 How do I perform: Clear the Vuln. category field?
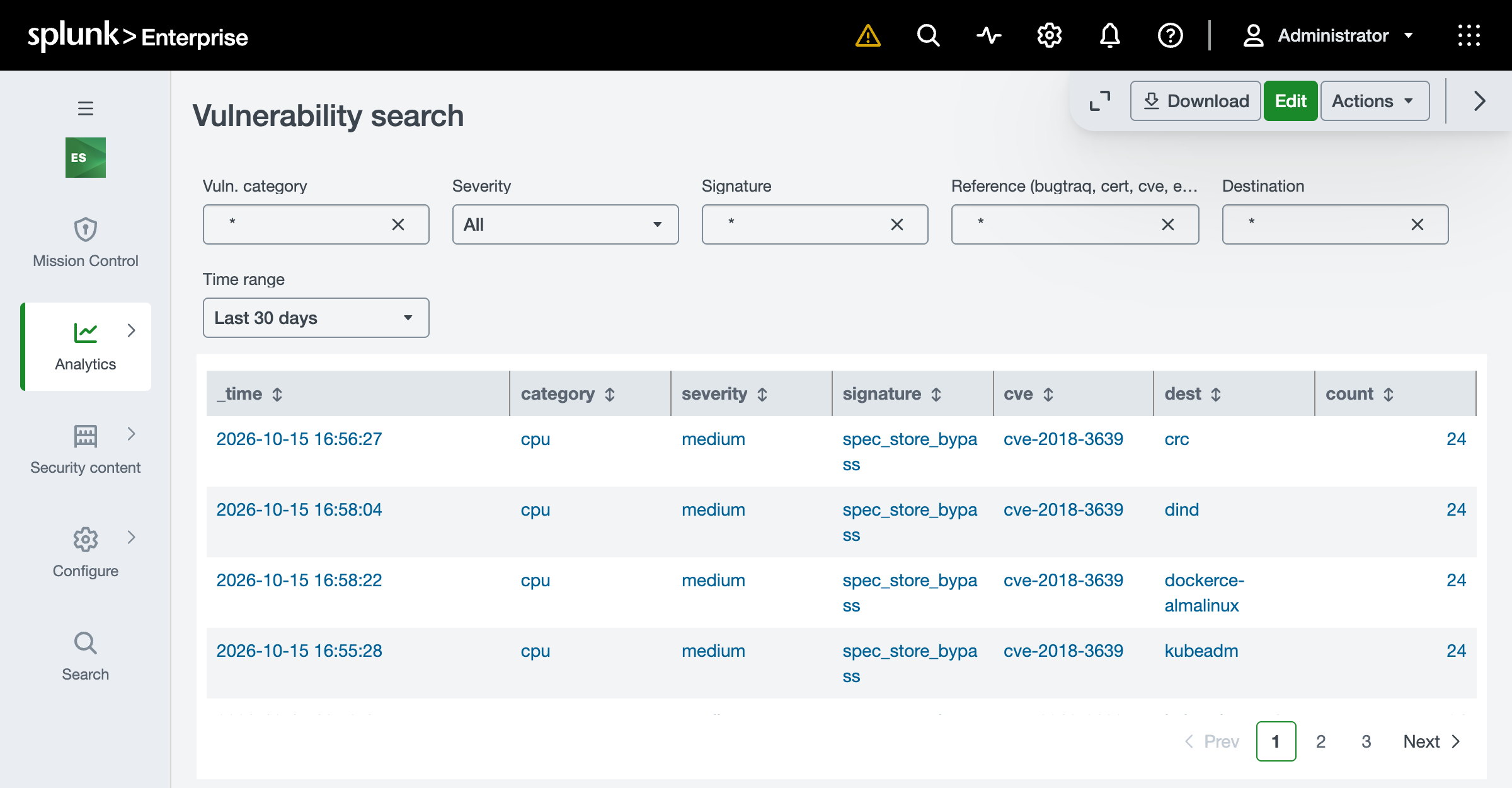[398, 224]
